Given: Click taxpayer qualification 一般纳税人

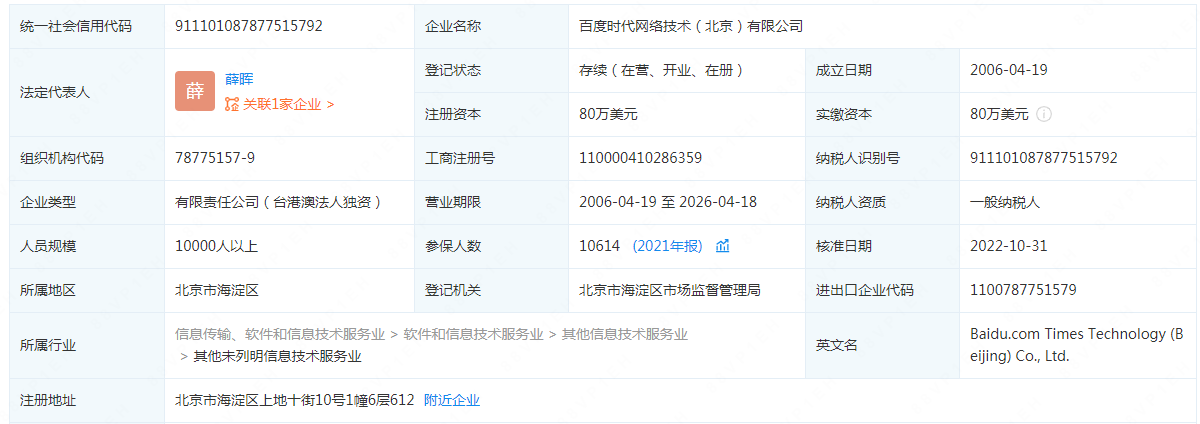Looking at the screenshot, I should tap(1005, 202).
